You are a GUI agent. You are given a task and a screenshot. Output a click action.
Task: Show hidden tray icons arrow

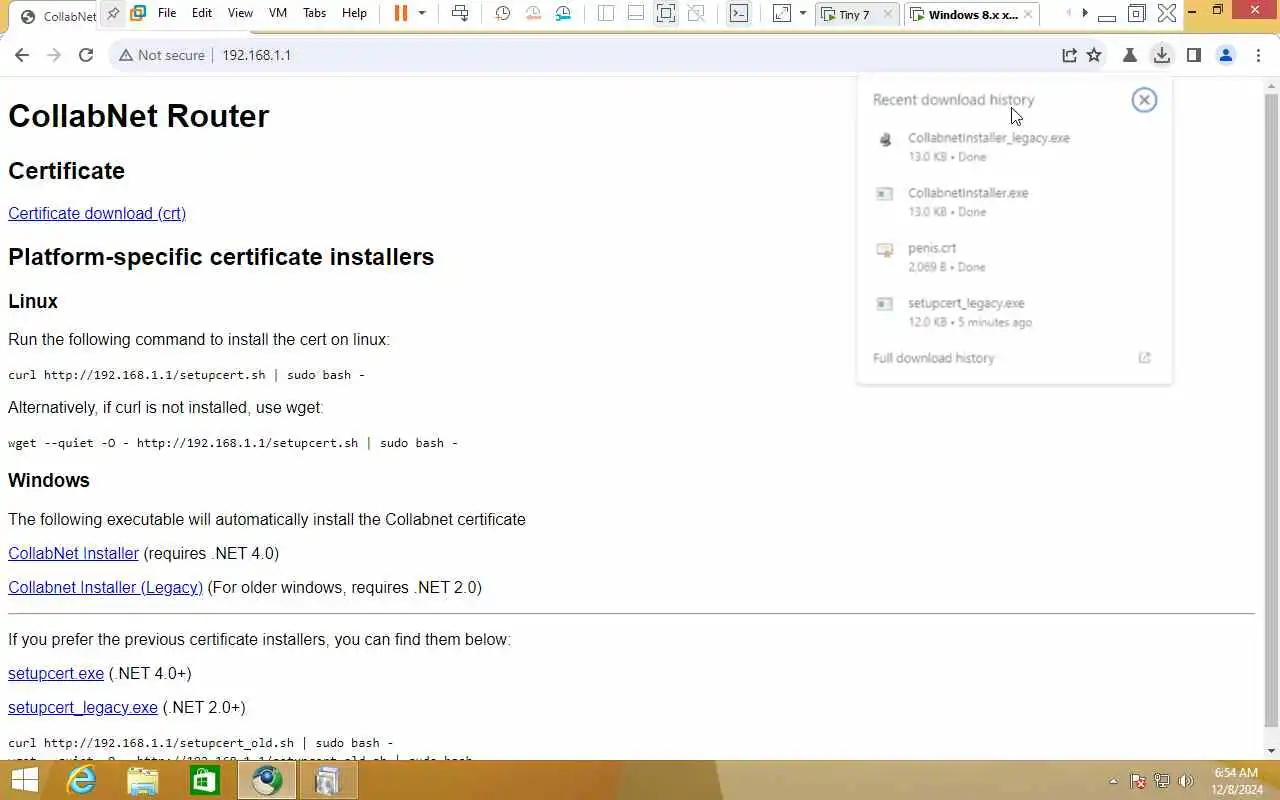(x=1114, y=781)
